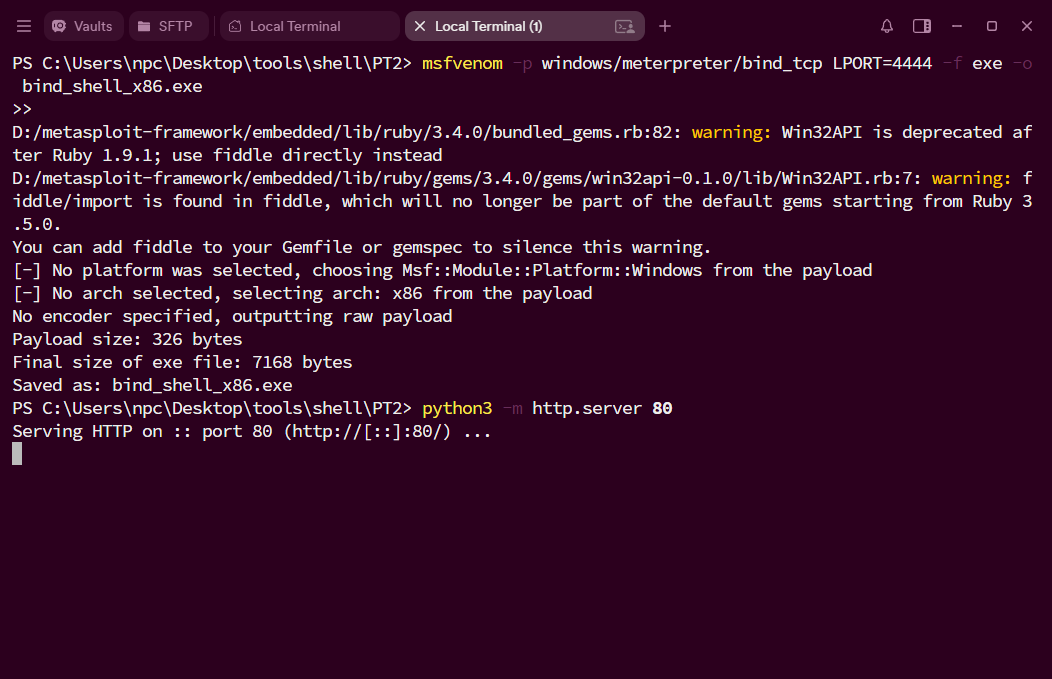Click 'No encoder specified, outputting raw payload'
Screen dimensions: 1052x679
(x=232, y=316)
